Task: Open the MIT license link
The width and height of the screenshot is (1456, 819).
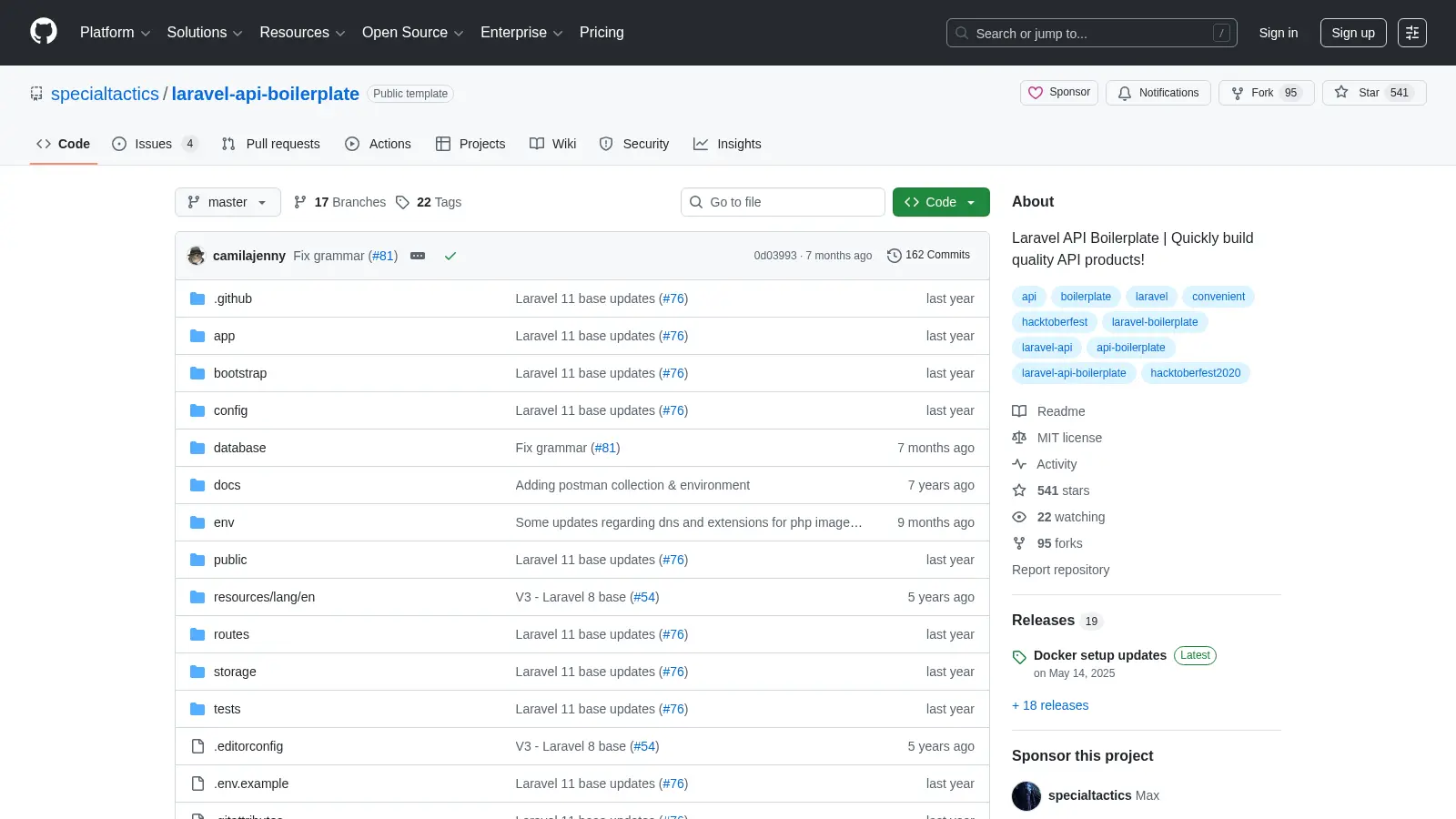Action: click(1057, 438)
